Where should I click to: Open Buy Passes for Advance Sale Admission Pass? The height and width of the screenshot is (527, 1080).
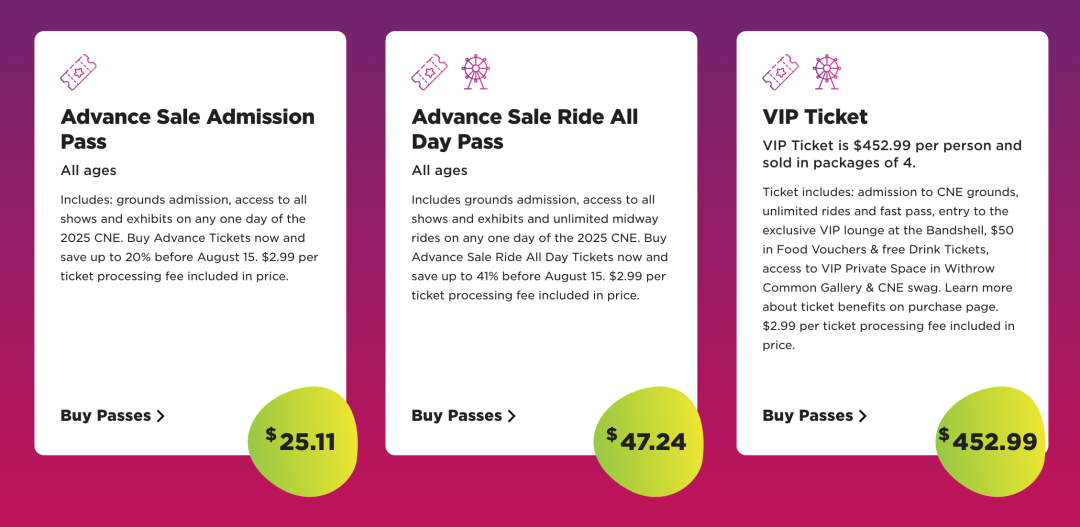click(x=112, y=415)
